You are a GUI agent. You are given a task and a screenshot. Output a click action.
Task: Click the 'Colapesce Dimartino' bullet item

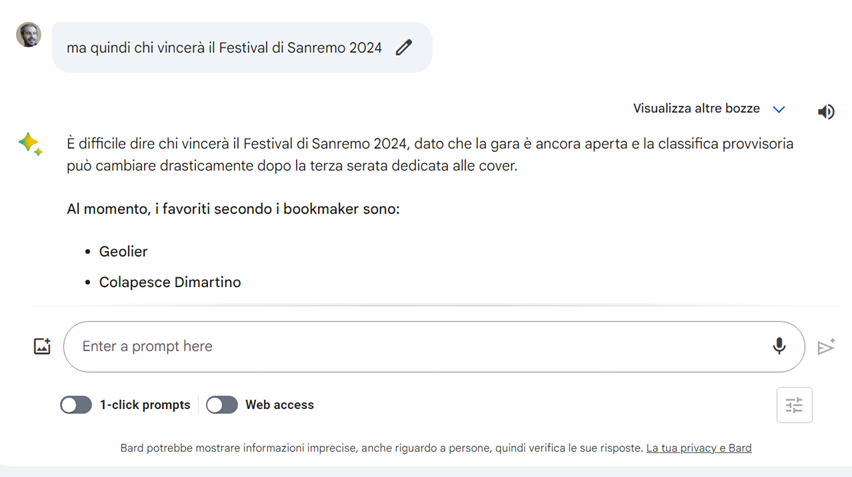[170, 282]
